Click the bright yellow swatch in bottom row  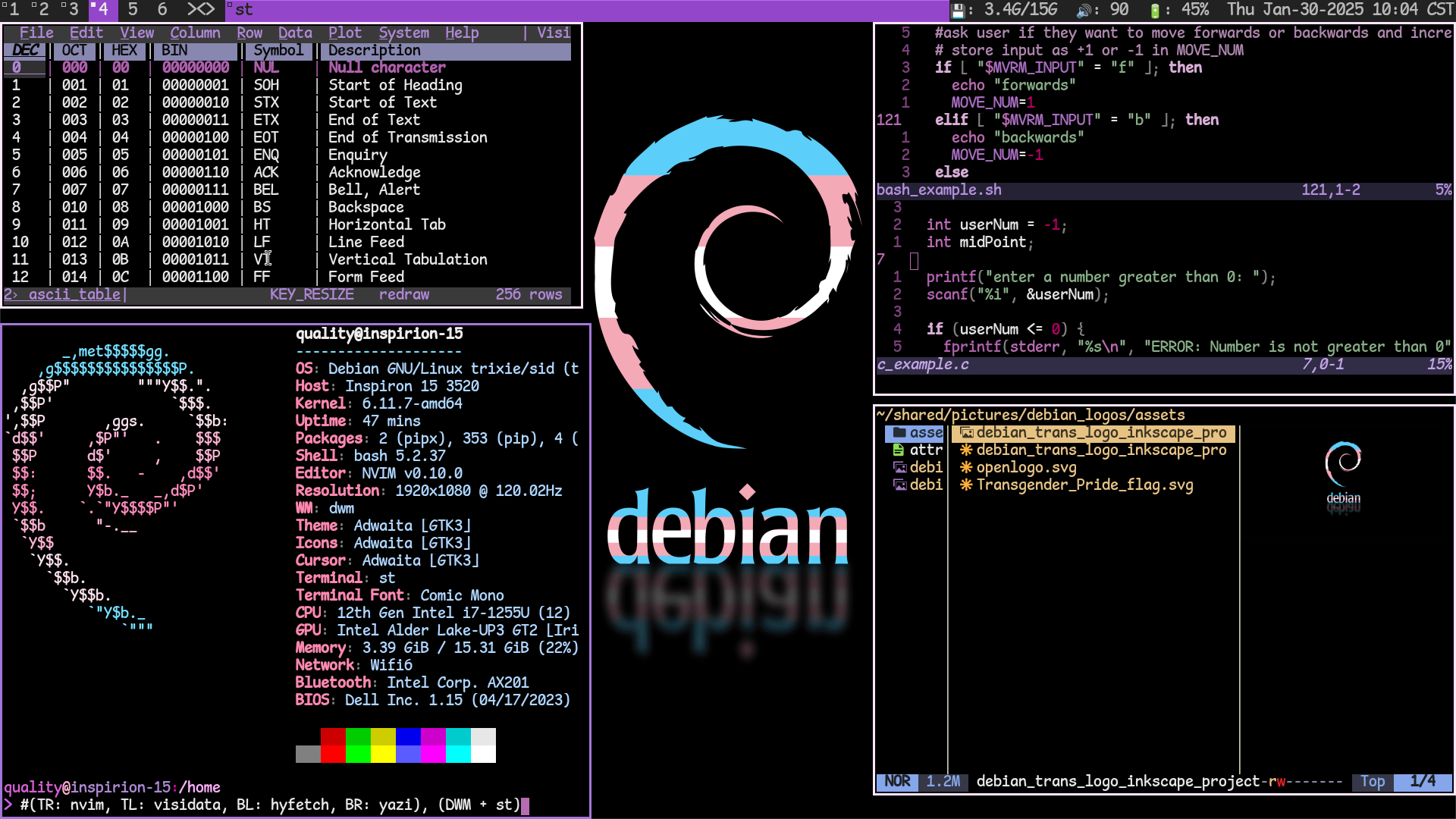click(x=383, y=754)
